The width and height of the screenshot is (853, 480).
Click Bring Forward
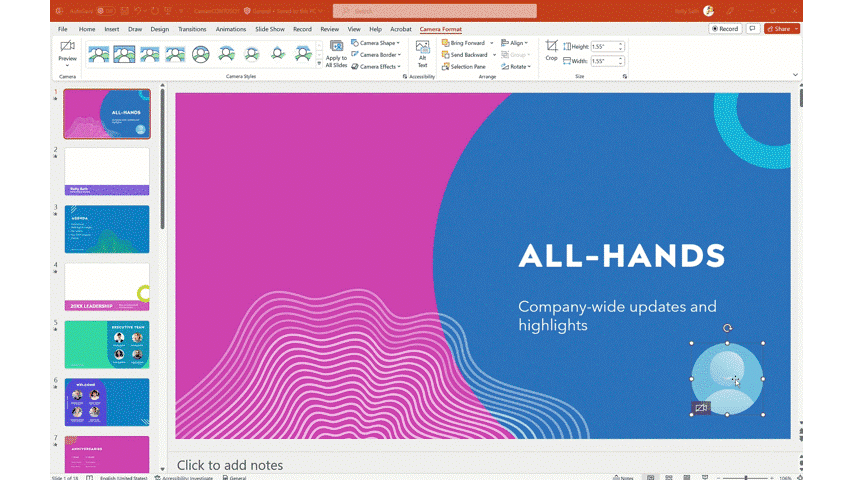click(463, 43)
